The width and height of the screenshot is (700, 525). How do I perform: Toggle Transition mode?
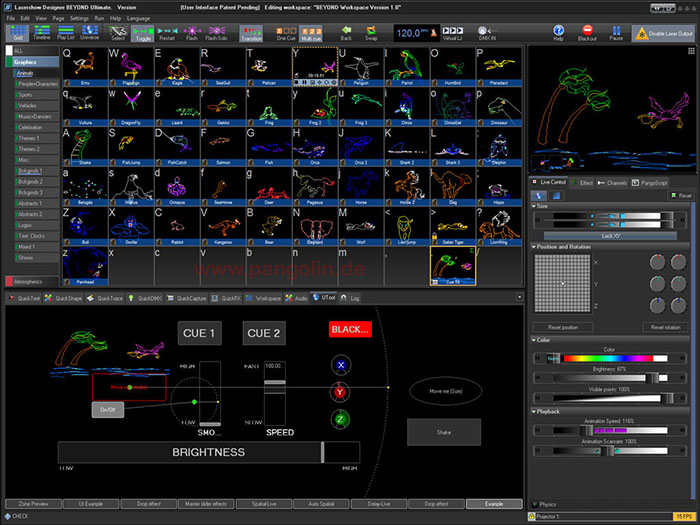[251, 33]
